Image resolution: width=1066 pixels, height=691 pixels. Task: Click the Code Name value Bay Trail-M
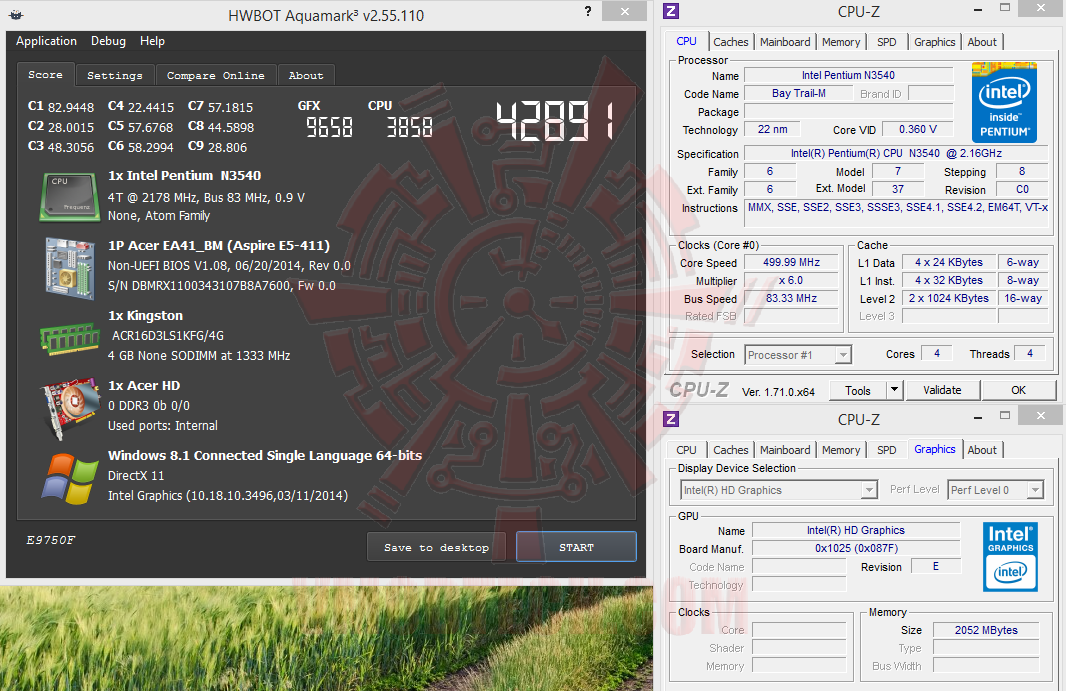(x=799, y=94)
